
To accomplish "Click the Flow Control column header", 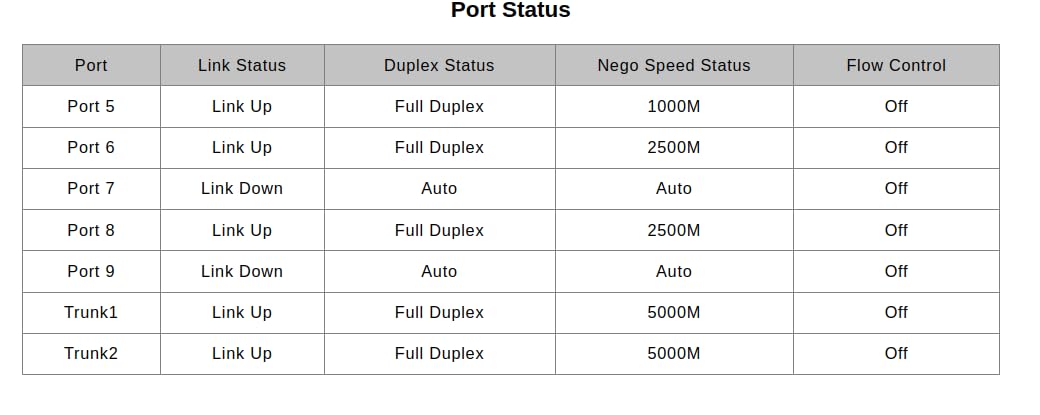I will 896,66.
